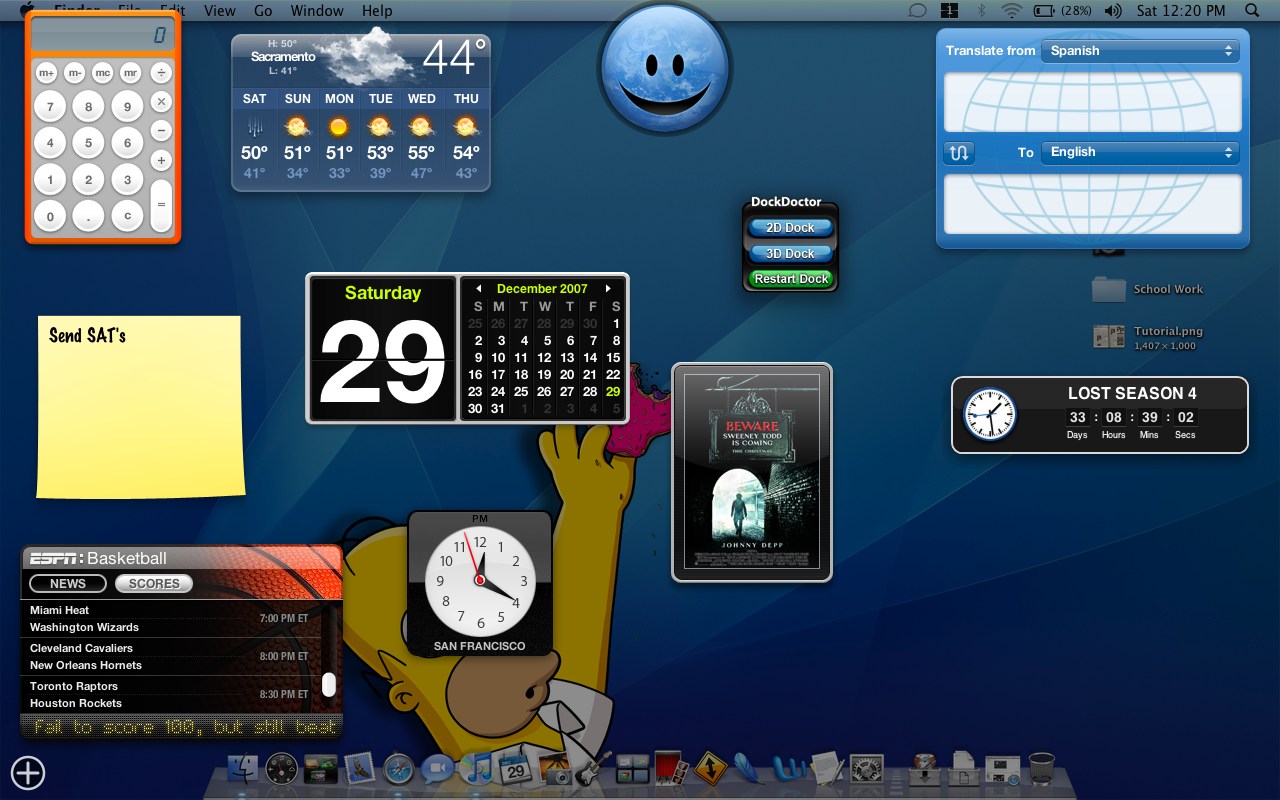Select Cleveland Cavaliers vs New Orleans Hornets game

170,657
